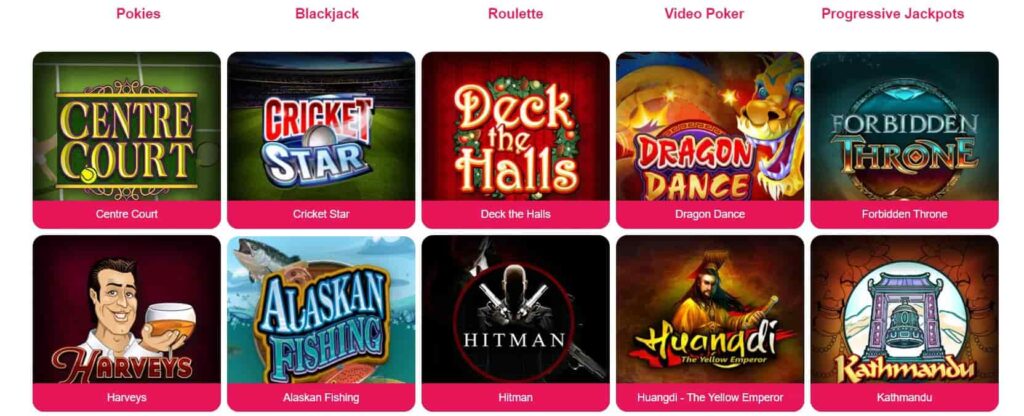Go to the Video Poker category

click(704, 14)
